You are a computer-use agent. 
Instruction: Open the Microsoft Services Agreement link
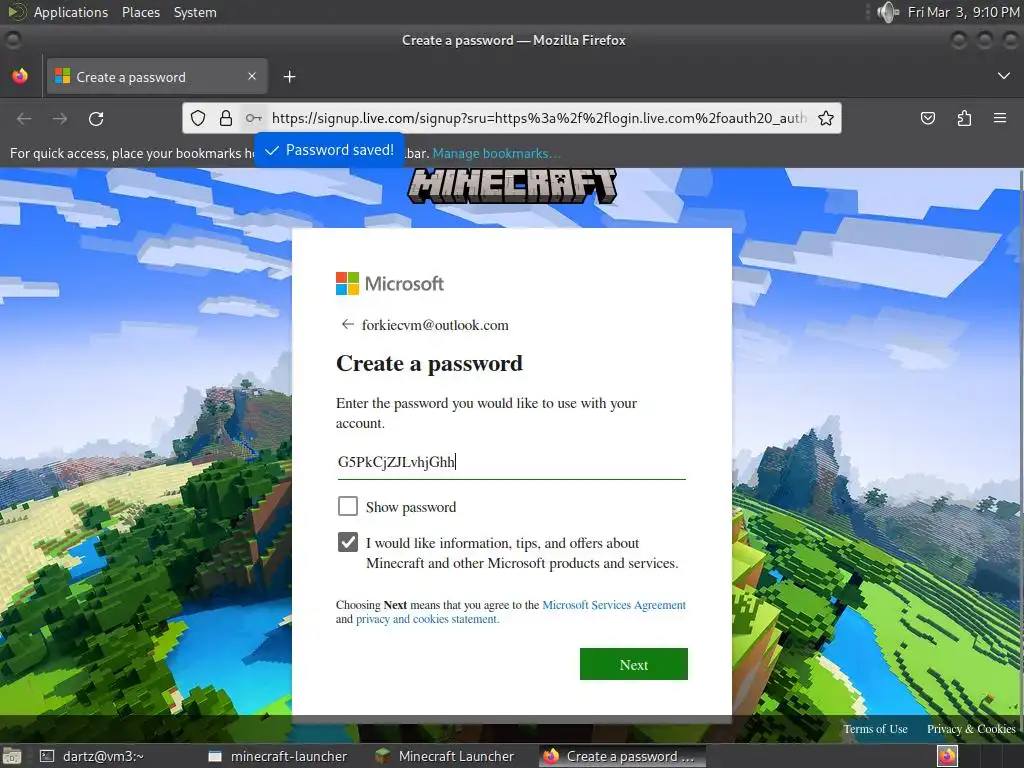pos(614,605)
